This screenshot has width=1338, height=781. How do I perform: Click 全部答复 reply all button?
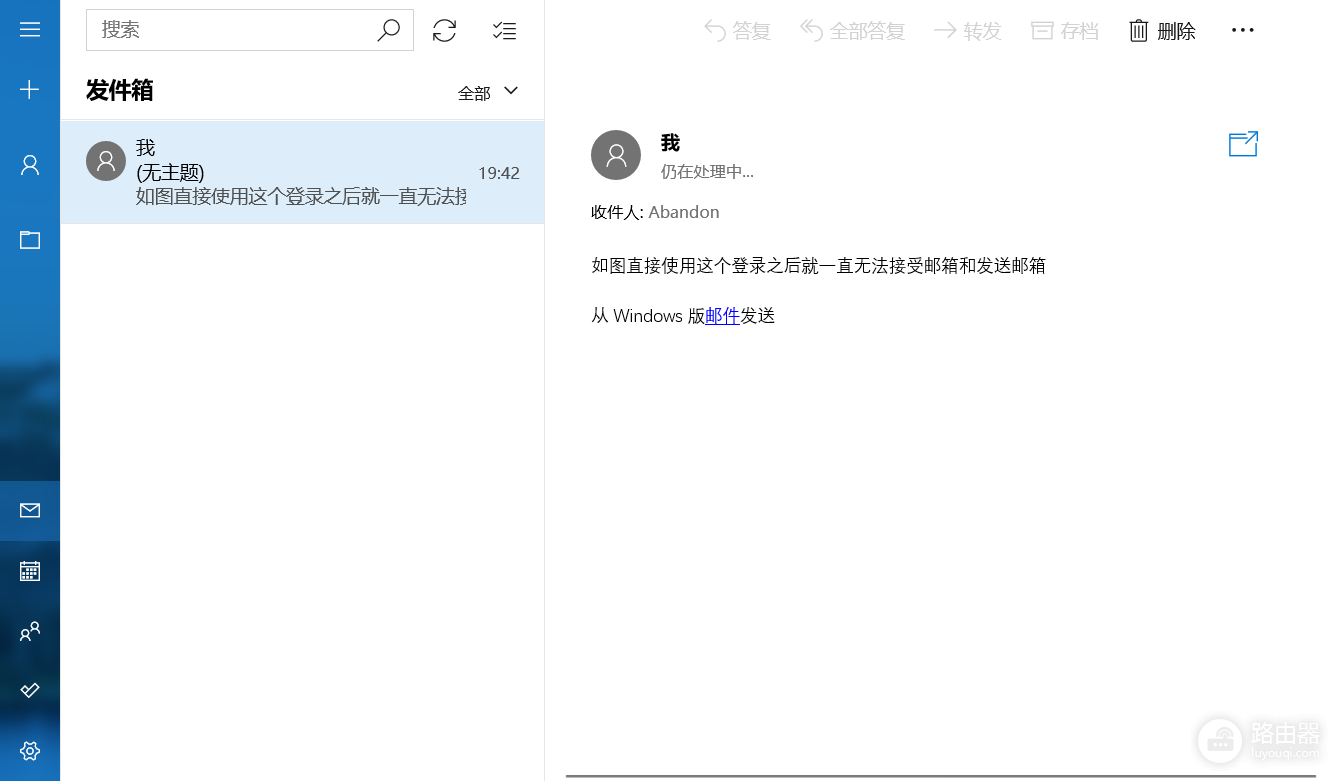click(853, 31)
